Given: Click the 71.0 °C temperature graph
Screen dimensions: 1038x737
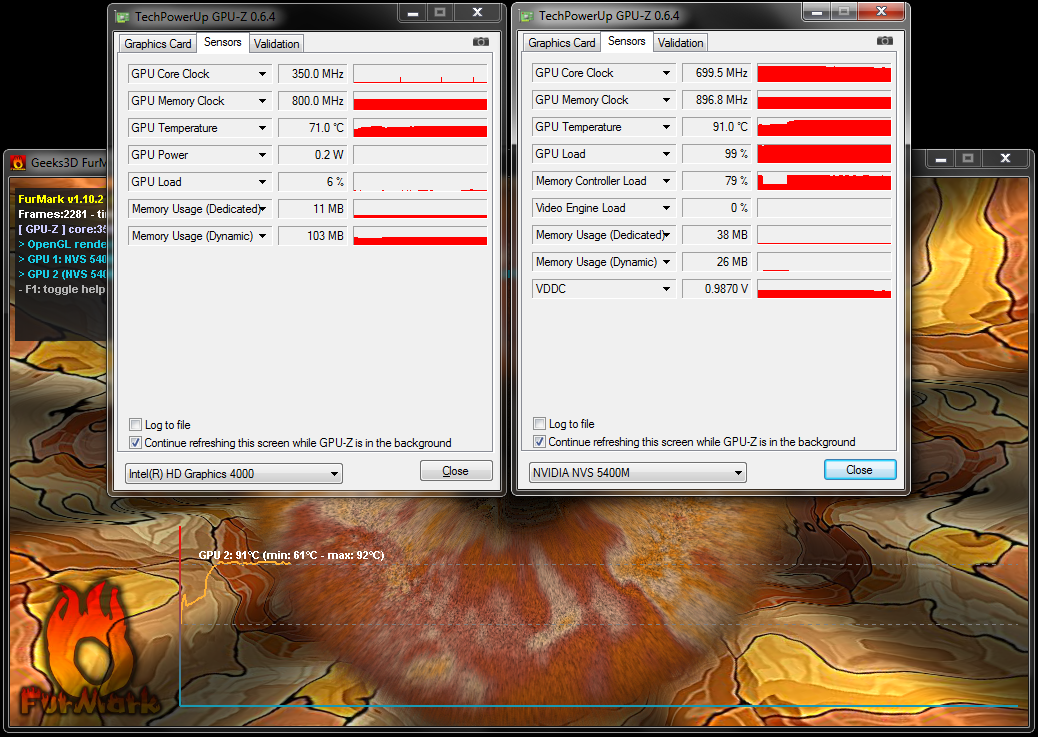Looking at the screenshot, I should 420,128.
